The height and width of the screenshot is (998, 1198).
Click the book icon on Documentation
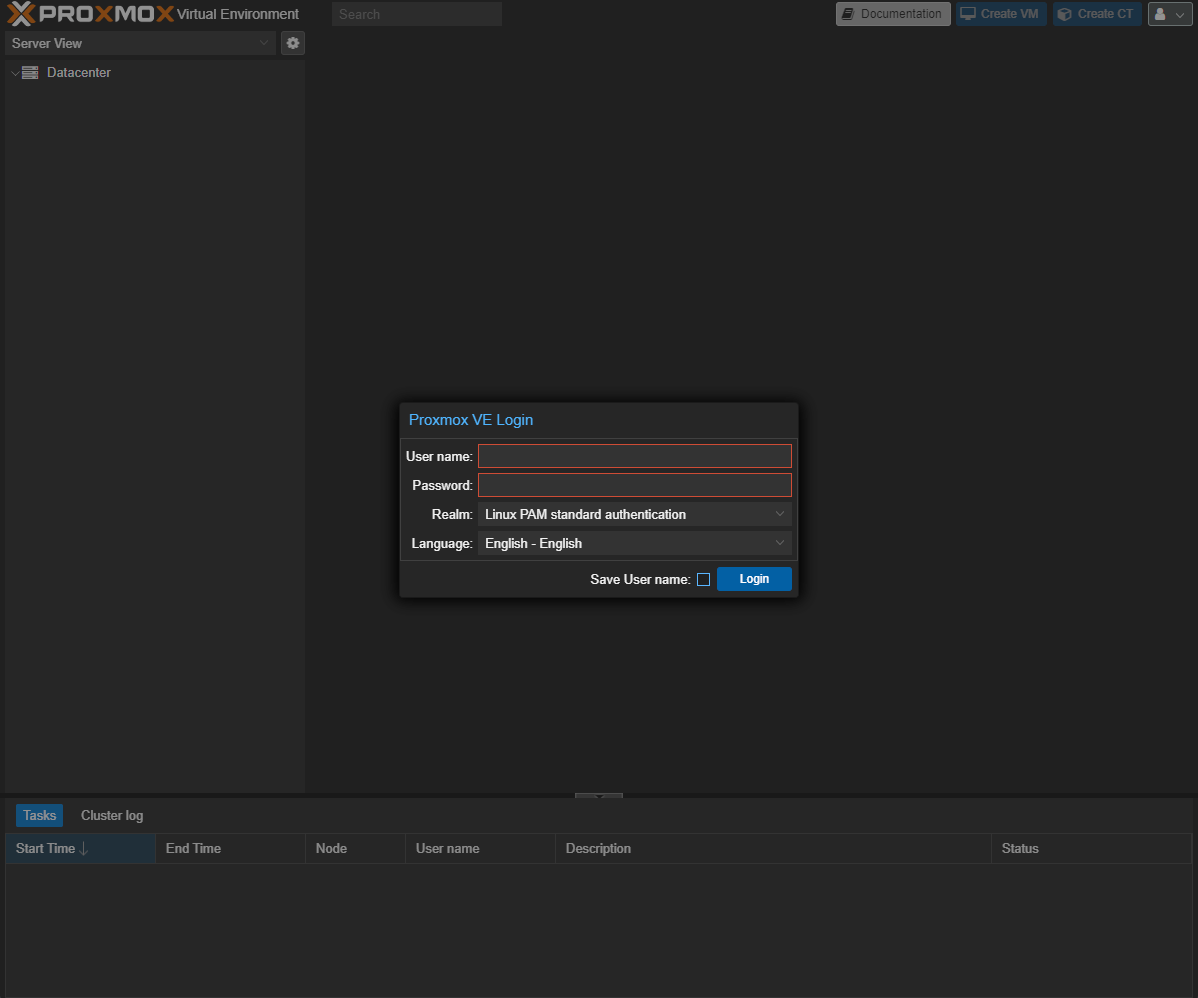pyautogui.click(x=848, y=14)
